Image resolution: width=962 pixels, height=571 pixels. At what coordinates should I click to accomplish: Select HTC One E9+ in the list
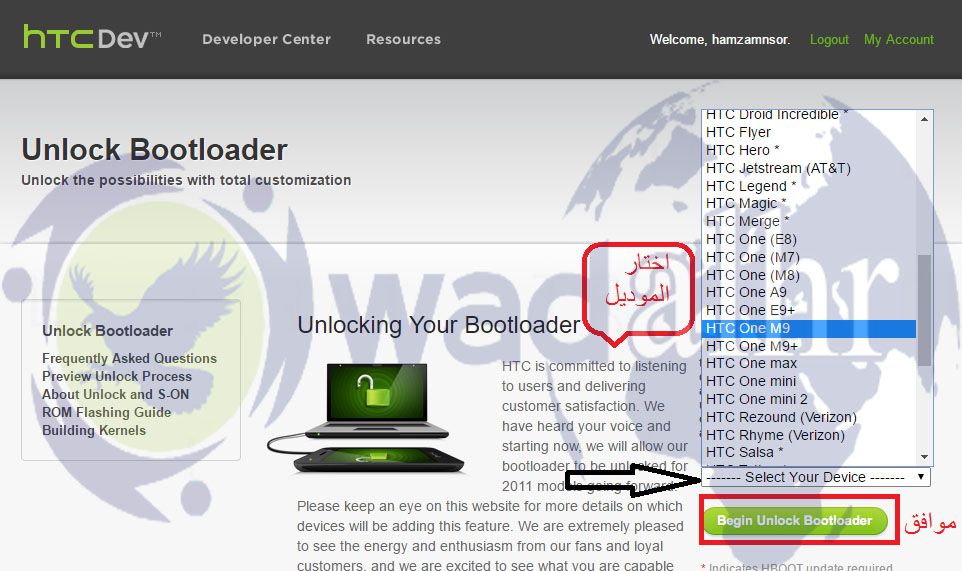tap(809, 310)
